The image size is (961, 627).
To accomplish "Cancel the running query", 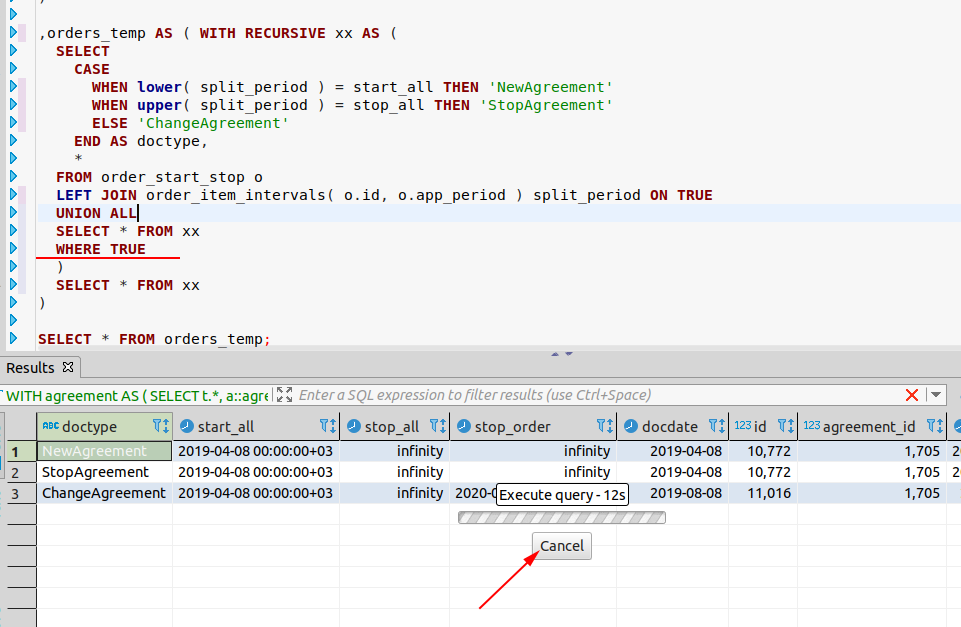I will tap(561, 545).
